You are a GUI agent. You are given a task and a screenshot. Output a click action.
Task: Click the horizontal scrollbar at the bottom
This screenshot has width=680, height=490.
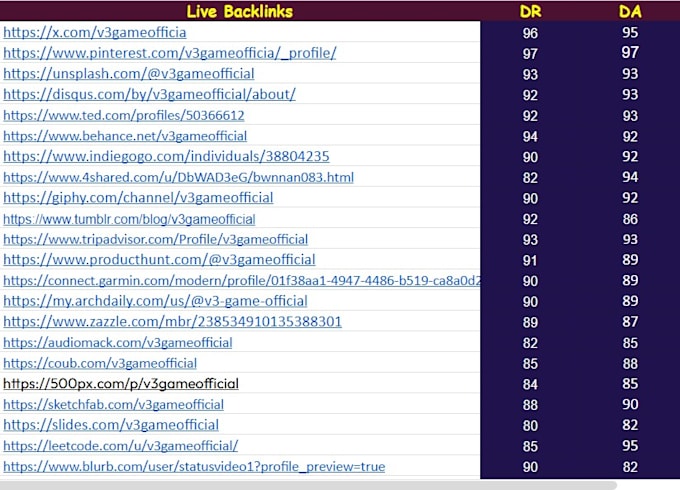click(x=308, y=485)
